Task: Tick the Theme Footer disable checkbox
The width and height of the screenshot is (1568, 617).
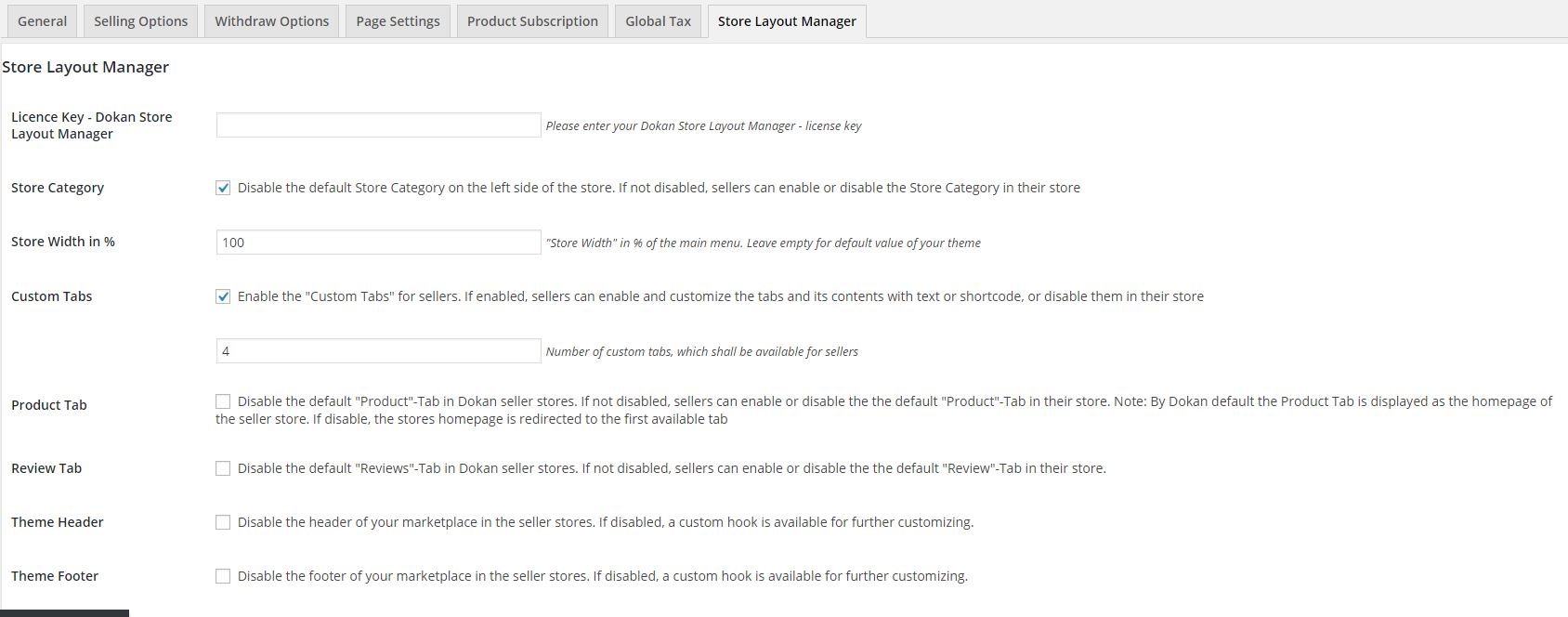Action: coord(223,576)
